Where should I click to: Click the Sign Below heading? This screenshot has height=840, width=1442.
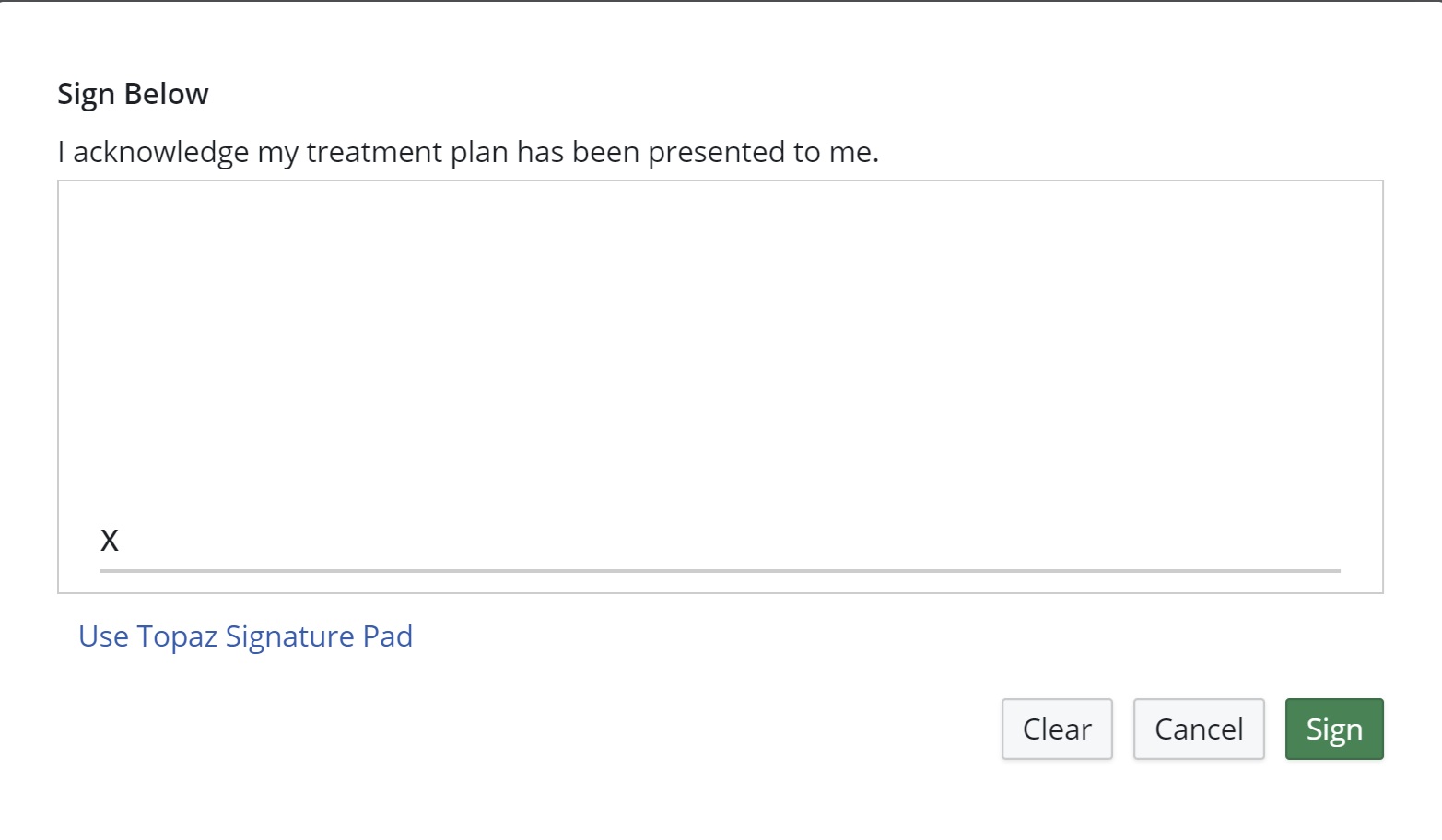[x=133, y=94]
